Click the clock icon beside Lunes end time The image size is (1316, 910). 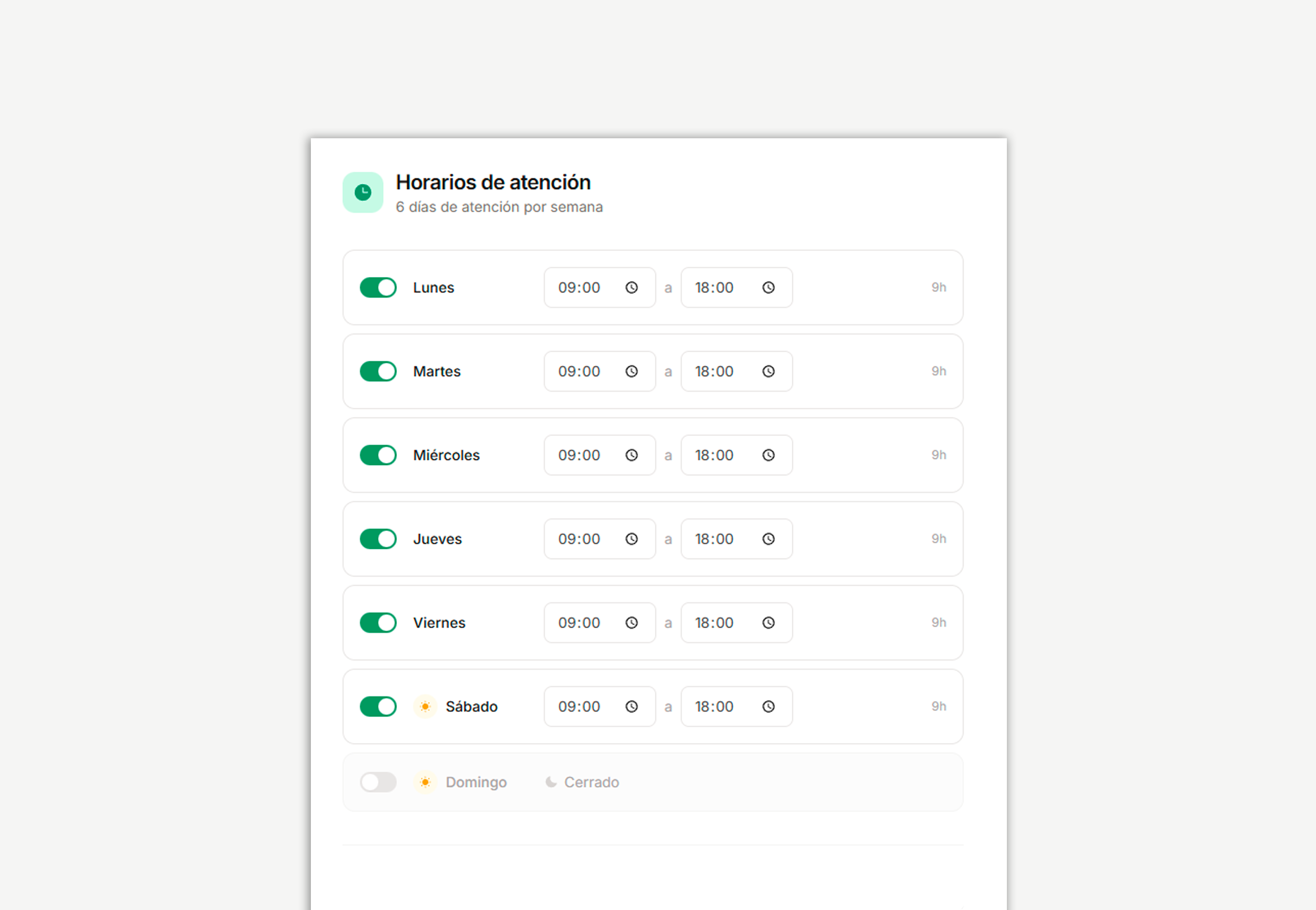coord(768,288)
